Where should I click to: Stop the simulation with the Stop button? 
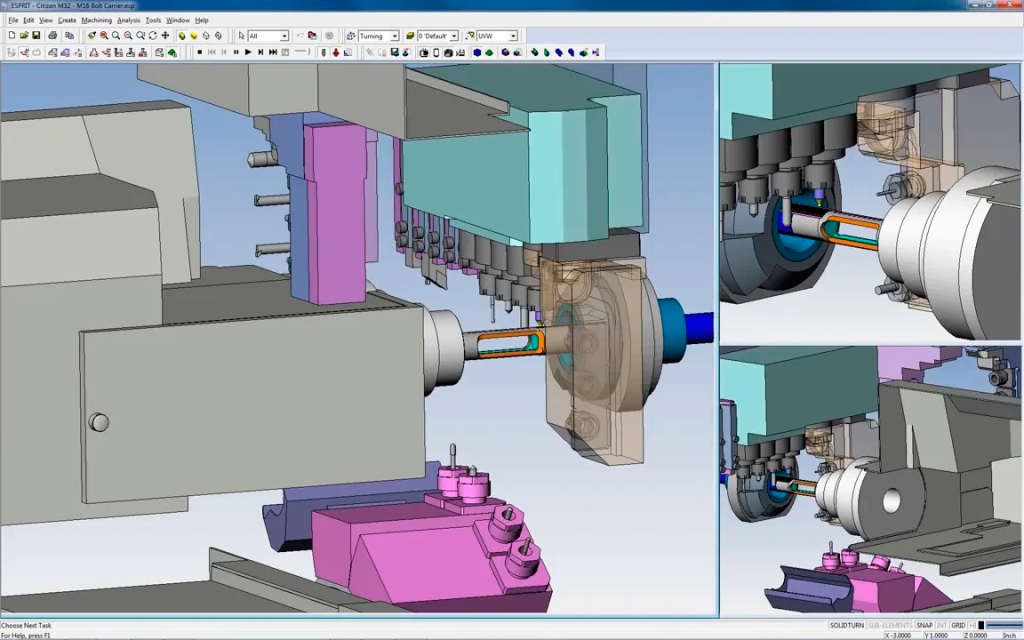[x=200, y=52]
